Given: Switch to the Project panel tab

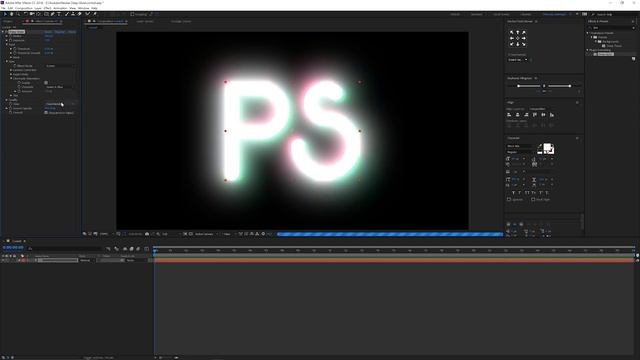Looking at the screenshot, I should click(x=8, y=21).
